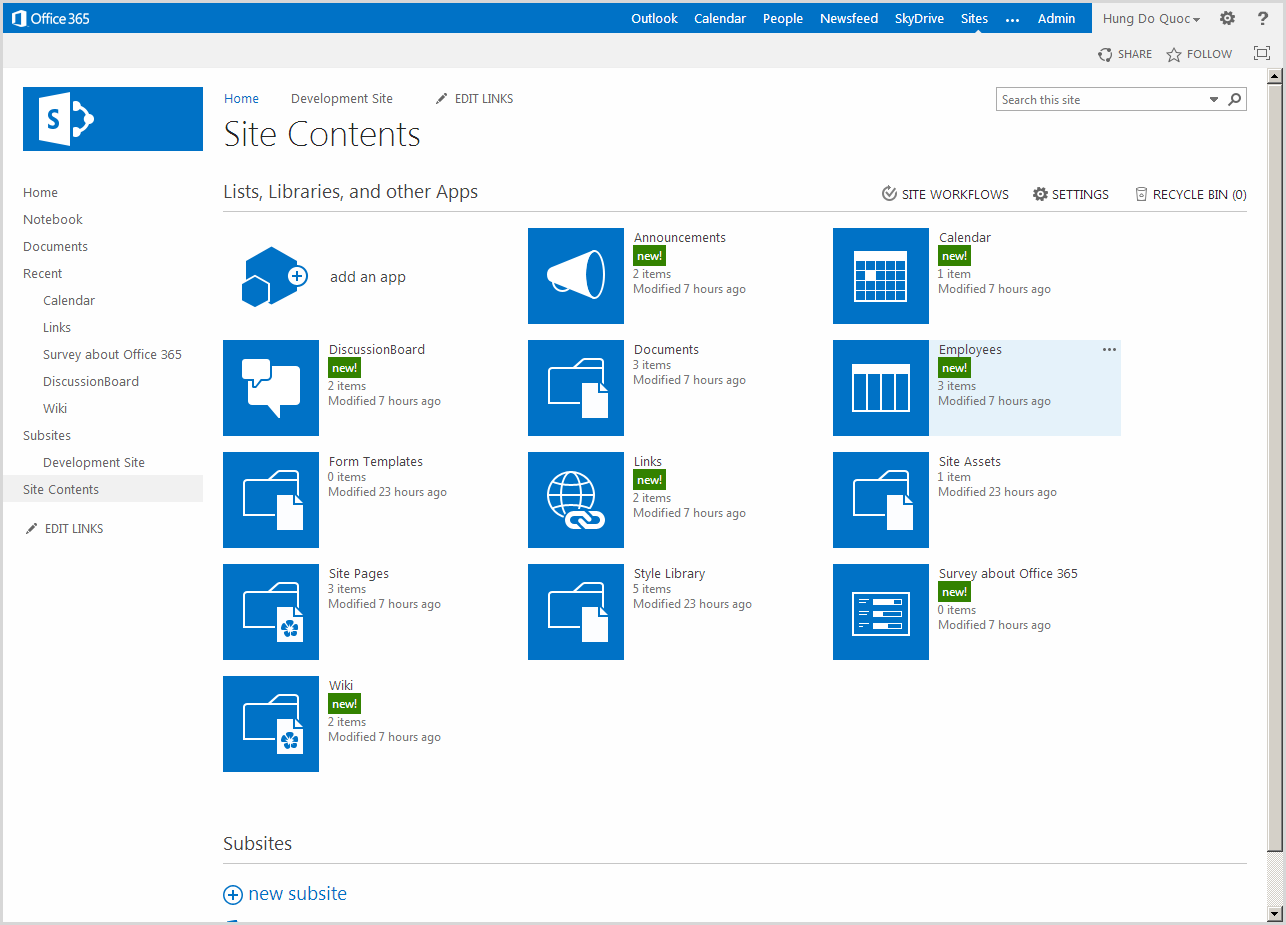Click the Employees list tile icon
The height and width of the screenshot is (925, 1286).
click(880, 388)
